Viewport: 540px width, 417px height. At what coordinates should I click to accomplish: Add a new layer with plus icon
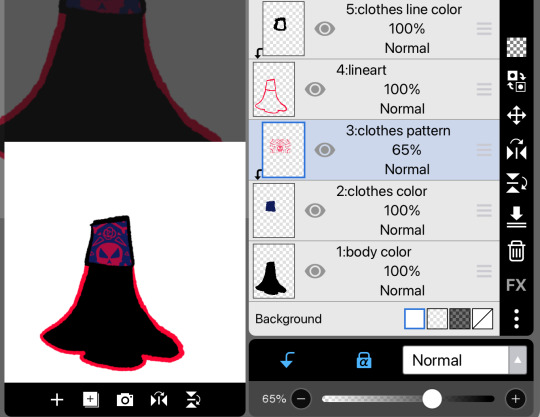click(57, 400)
